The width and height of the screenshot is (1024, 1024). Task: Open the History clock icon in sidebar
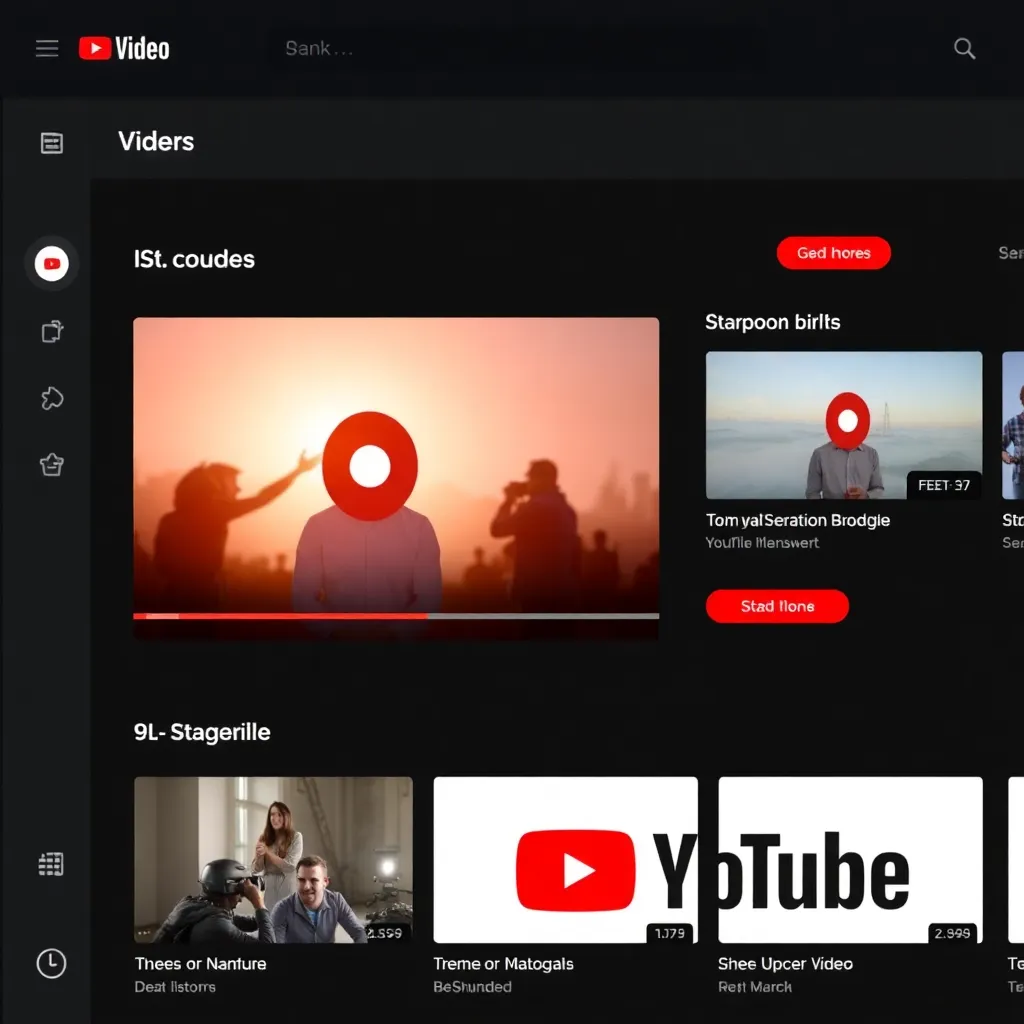click(50, 963)
